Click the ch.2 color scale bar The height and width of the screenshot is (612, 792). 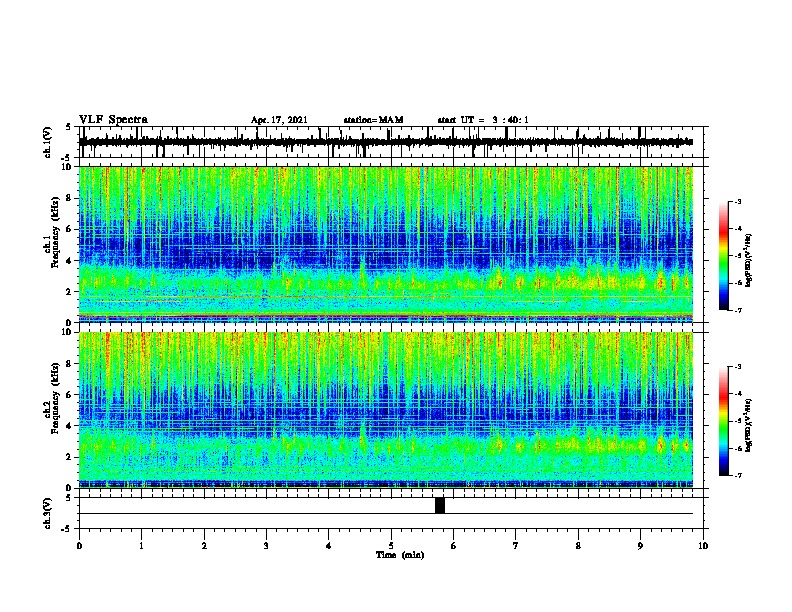pos(723,421)
